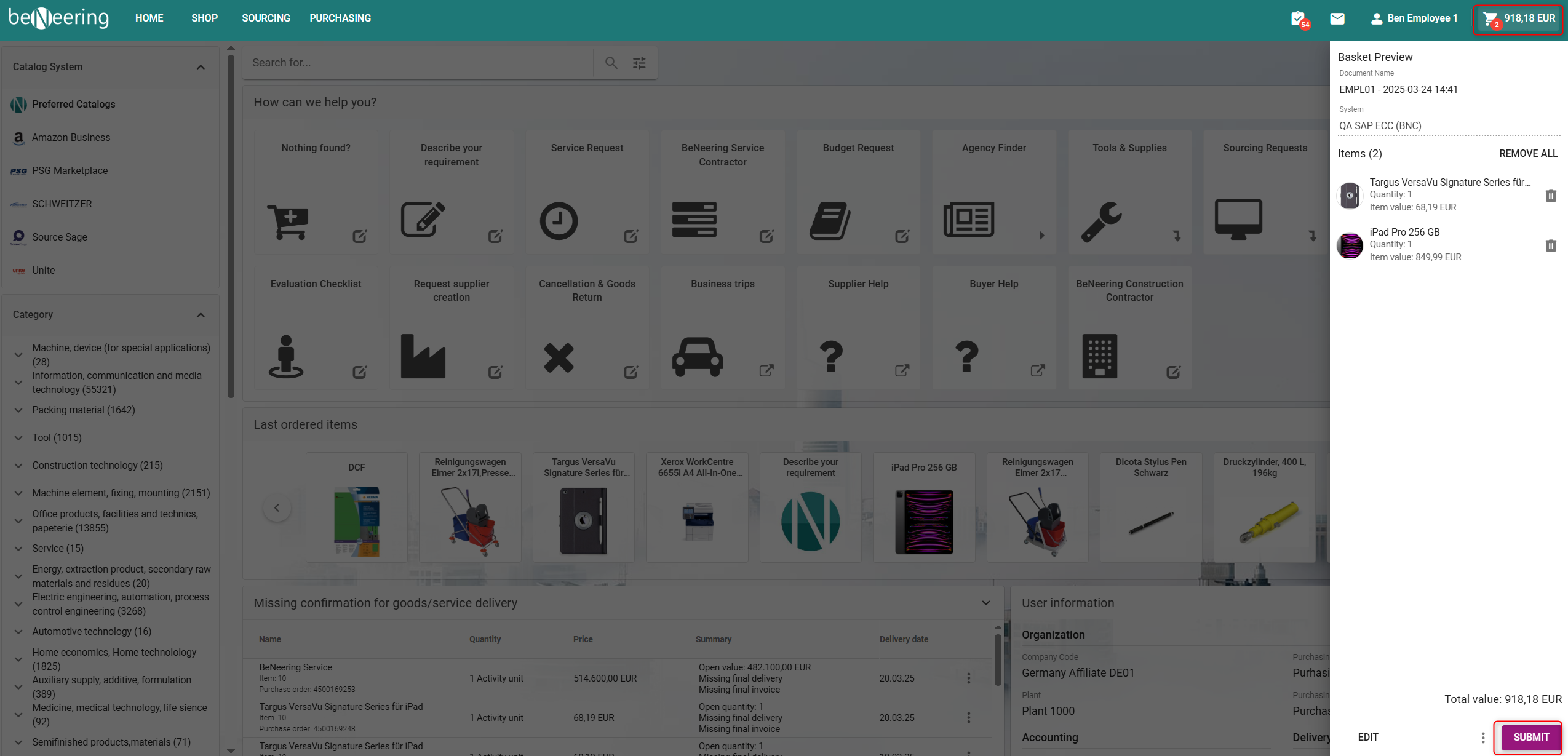Select Amazon Business catalog

tap(71, 138)
